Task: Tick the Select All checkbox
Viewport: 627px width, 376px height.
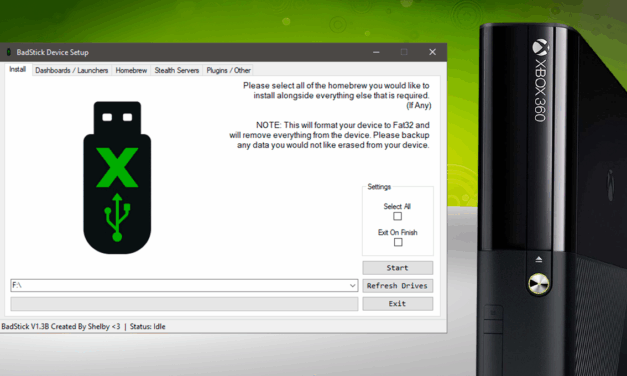Action: [397, 216]
